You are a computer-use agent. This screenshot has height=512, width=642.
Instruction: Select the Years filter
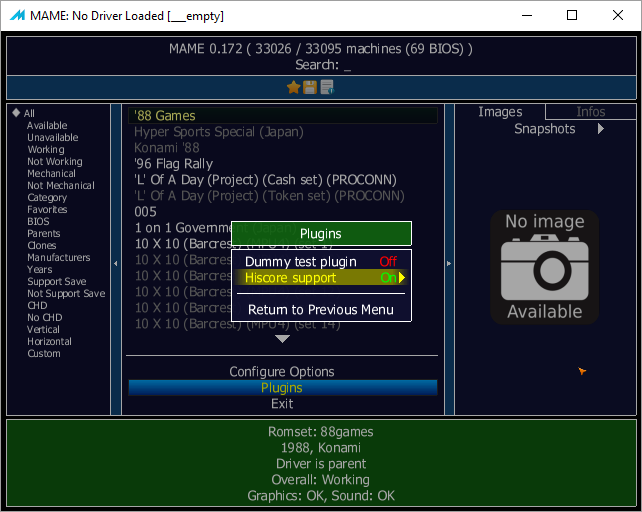40,270
